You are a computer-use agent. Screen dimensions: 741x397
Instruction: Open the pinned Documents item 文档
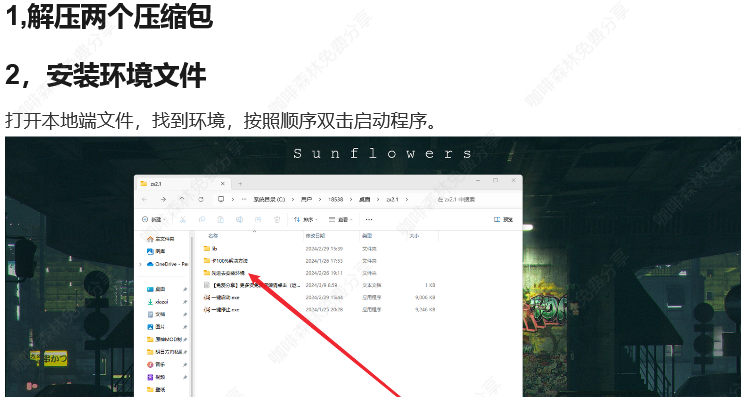pyautogui.click(x=156, y=314)
